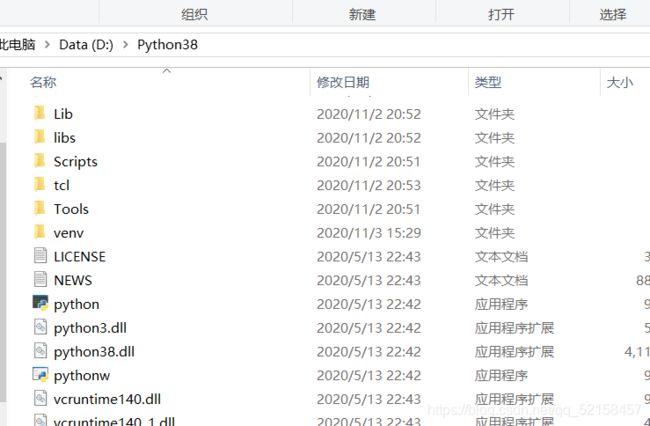Click the type 文件夹 for Scripts
Screen dimensions: 650x426
coord(495,161)
